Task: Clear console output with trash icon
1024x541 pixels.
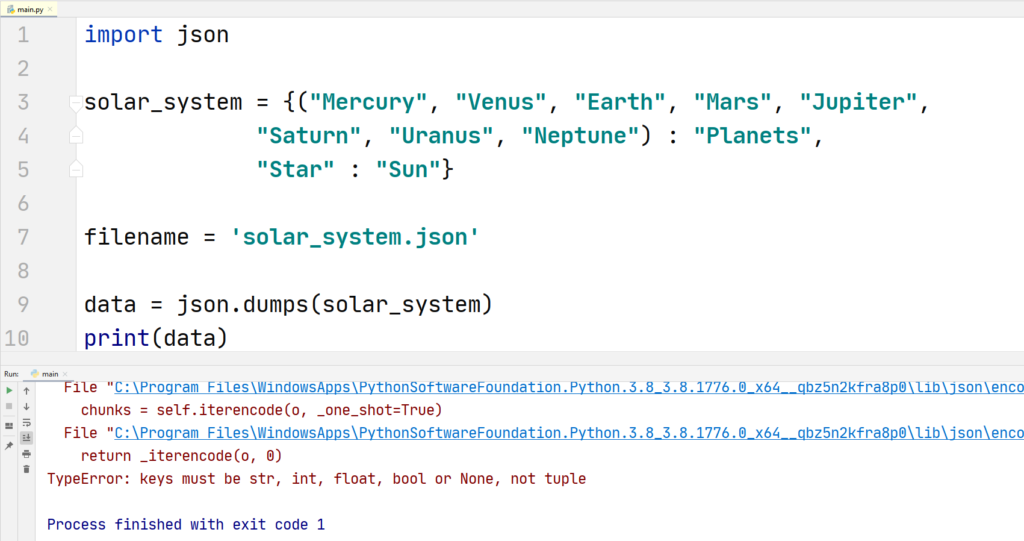Action: (27, 469)
